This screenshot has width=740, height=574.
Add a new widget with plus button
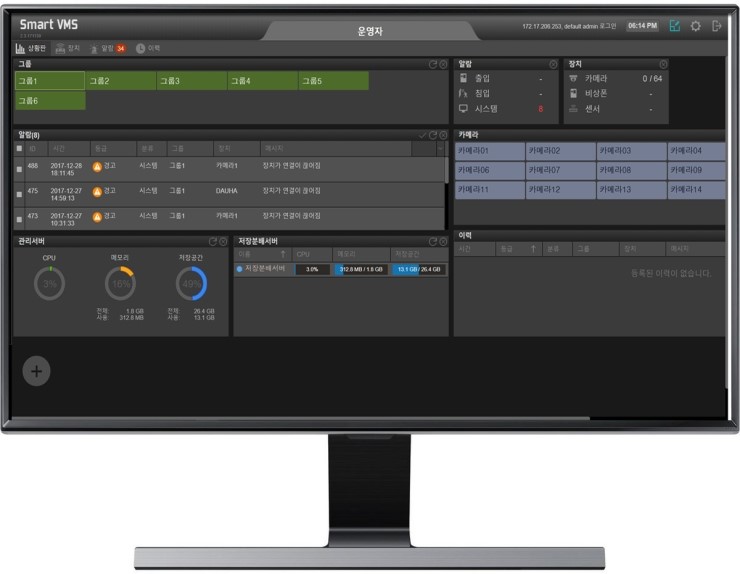[x=36, y=371]
